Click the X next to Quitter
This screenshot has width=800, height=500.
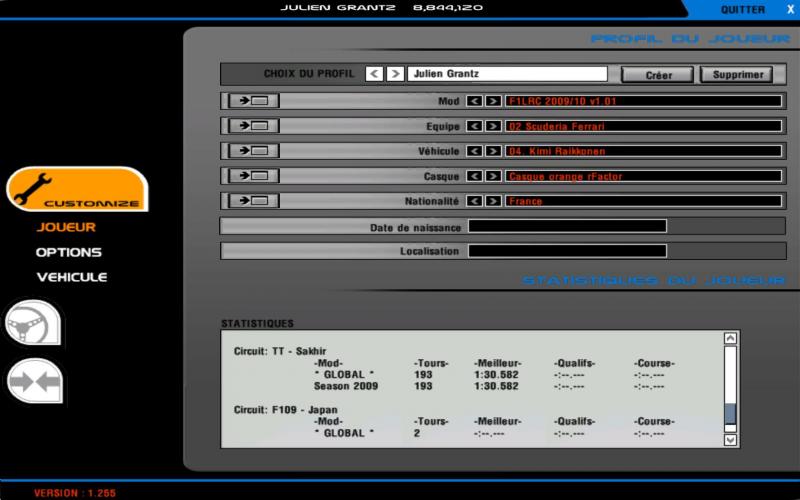point(790,9)
